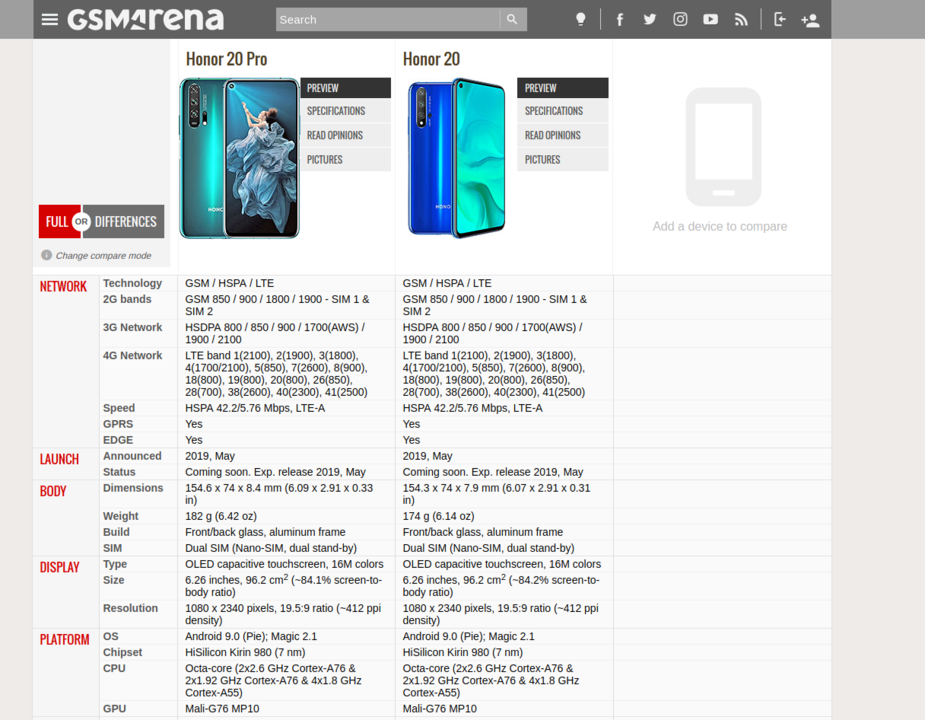Focus the Search input field

tap(388, 19)
